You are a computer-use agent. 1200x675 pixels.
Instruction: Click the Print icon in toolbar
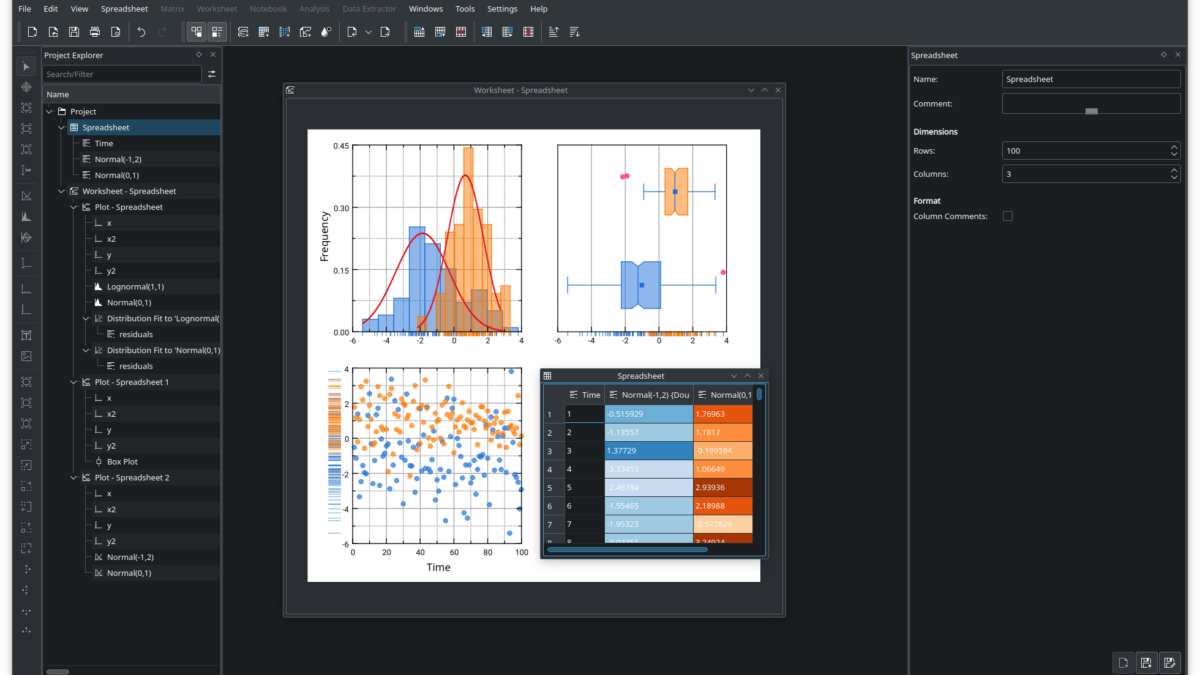pos(95,32)
